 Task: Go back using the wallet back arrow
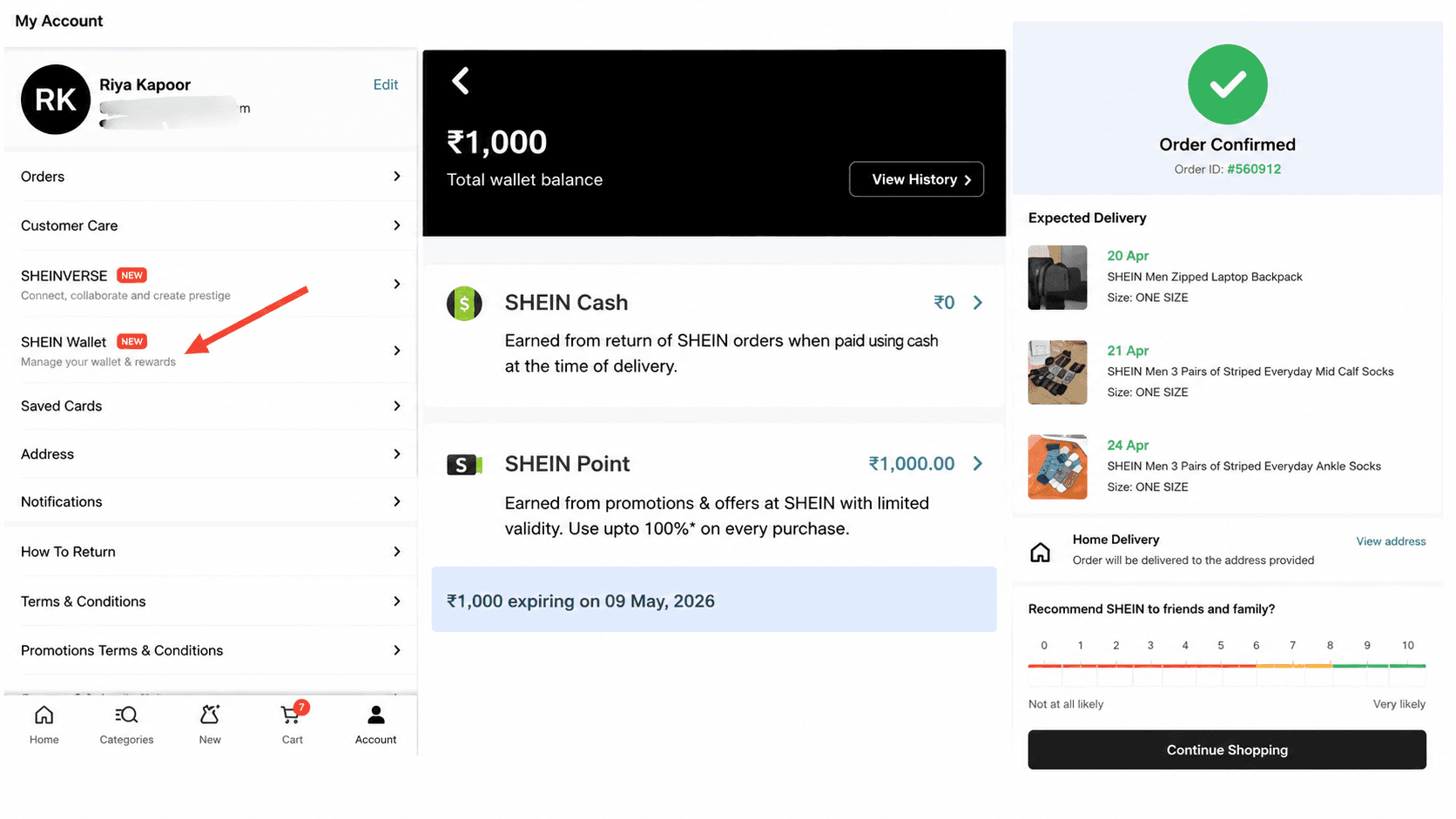click(461, 81)
